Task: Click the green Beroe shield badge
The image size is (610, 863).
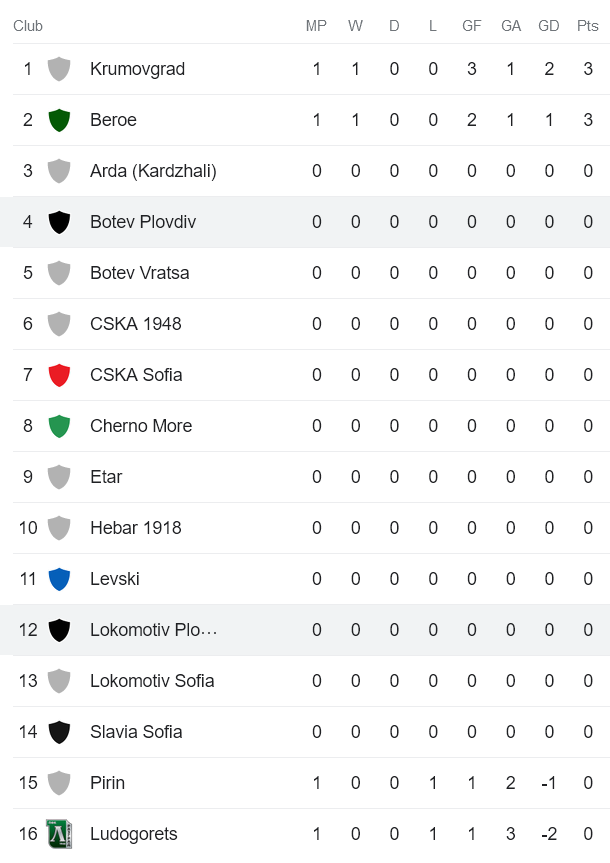Action: 59,120
